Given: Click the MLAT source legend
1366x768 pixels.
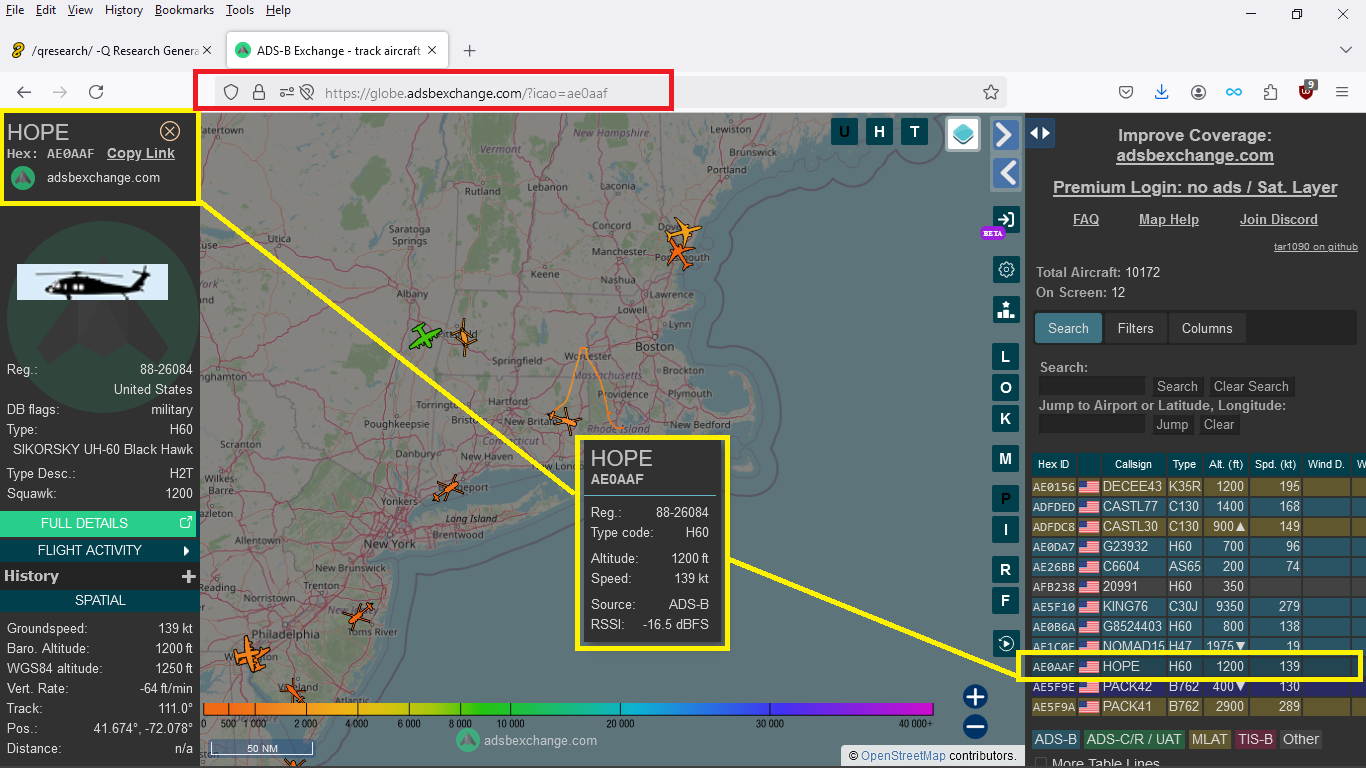Looking at the screenshot, I should (x=1209, y=739).
